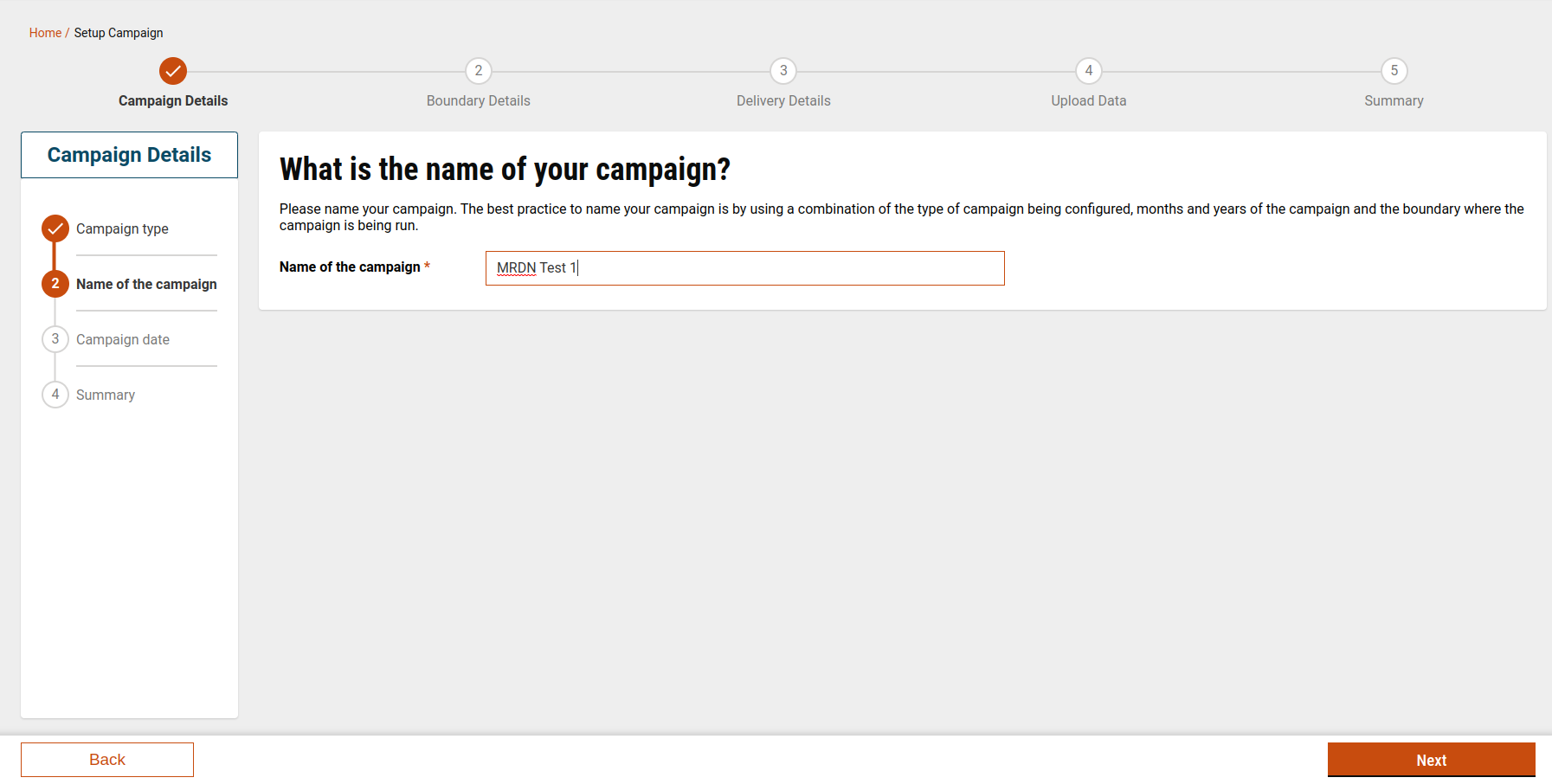Click the sidebar Summary step 4 circle

(55, 395)
